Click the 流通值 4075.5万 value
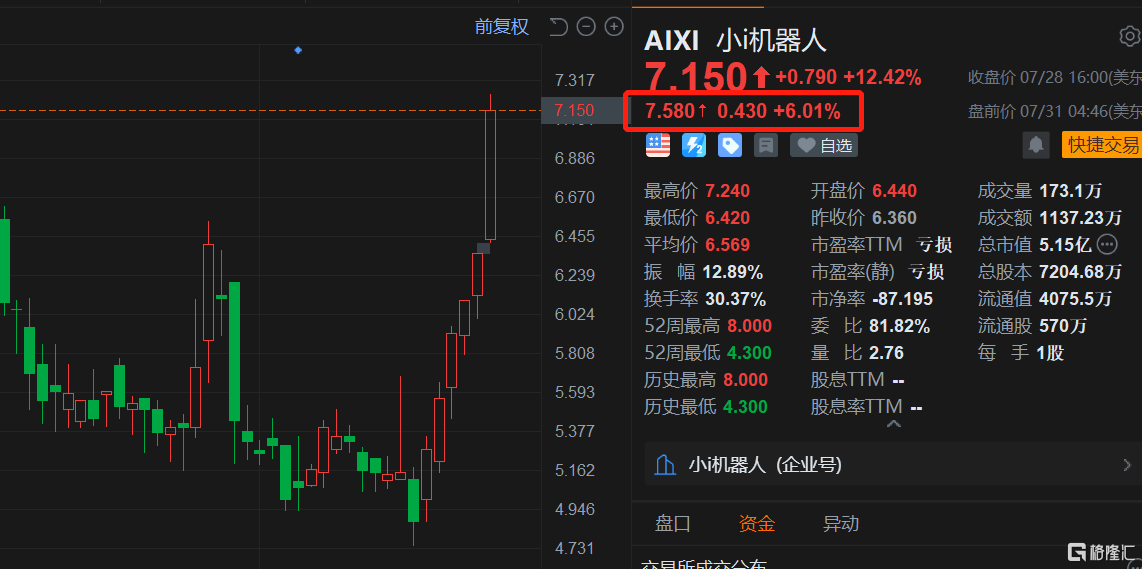Viewport: 1142px width, 569px height. click(x=1076, y=299)
